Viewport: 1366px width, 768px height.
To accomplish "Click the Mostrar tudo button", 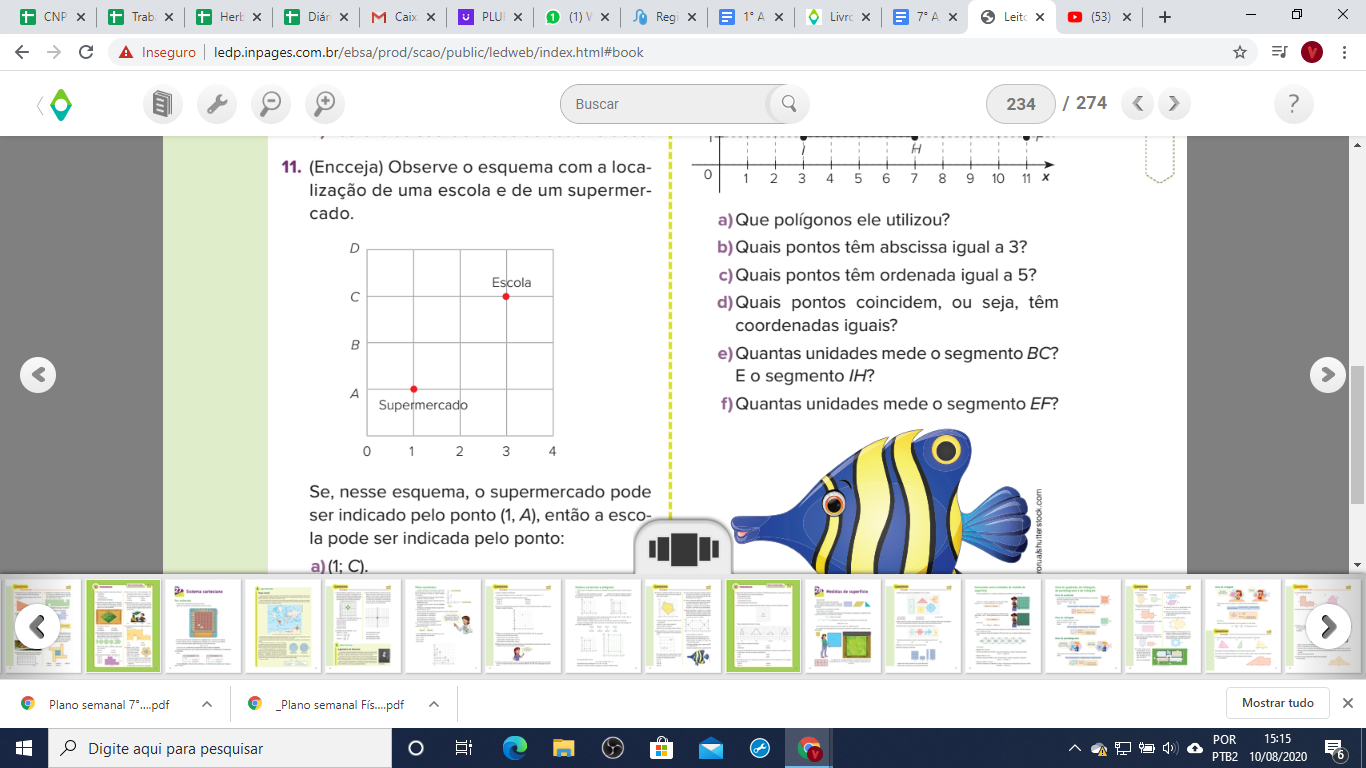I will [1277, 703].
